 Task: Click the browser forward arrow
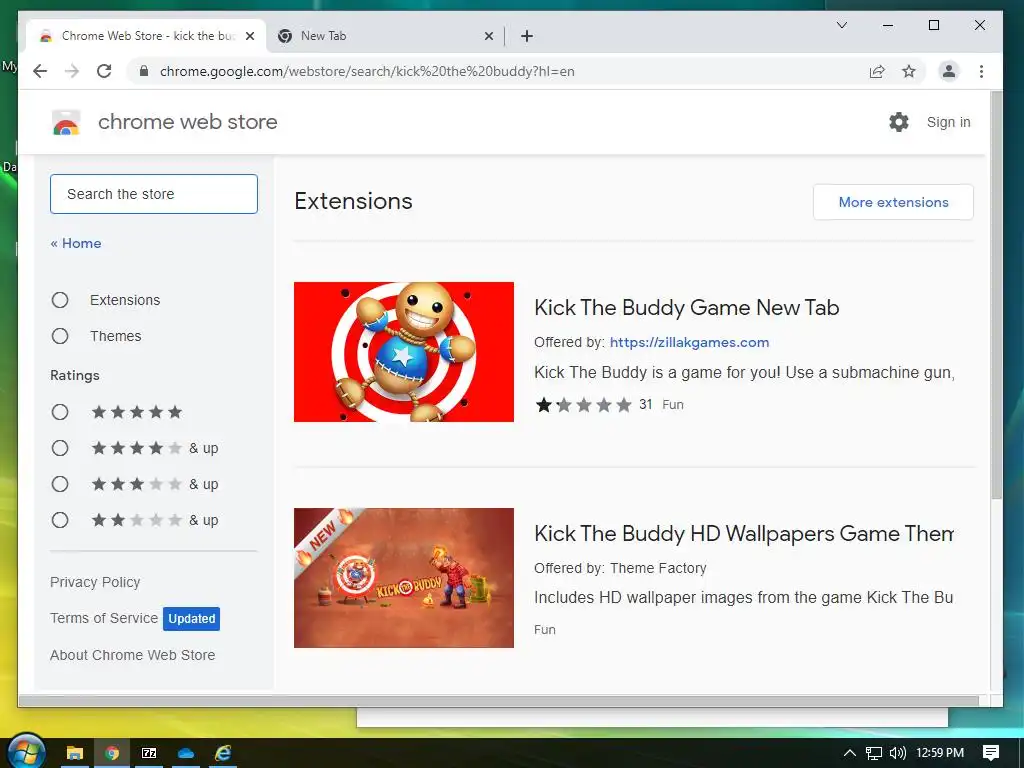[72, 71]
